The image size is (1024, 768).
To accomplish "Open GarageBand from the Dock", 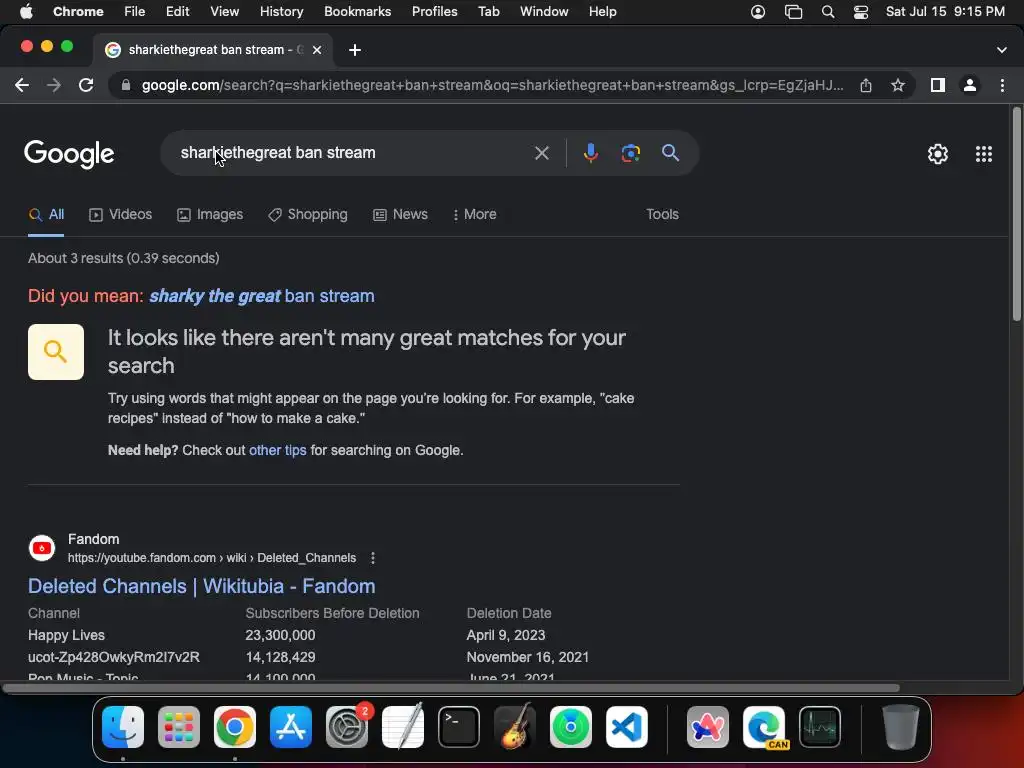I will [515, 727].
